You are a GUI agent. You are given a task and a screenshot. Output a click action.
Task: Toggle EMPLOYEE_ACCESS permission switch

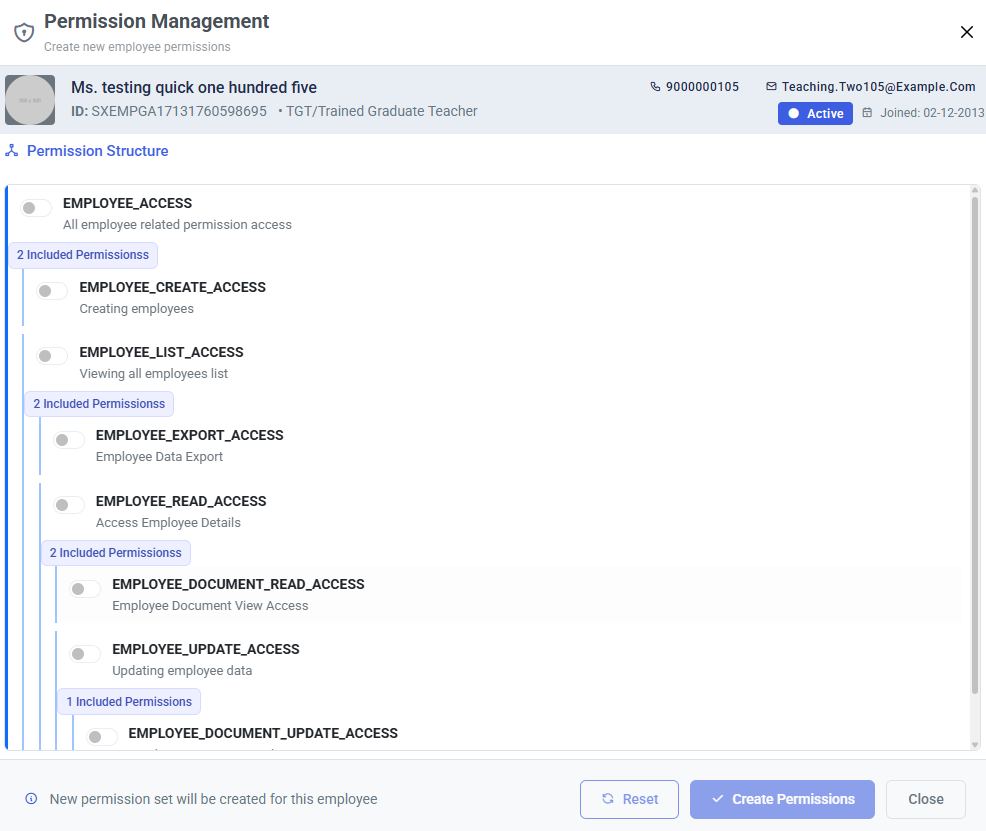coord(35,208)
